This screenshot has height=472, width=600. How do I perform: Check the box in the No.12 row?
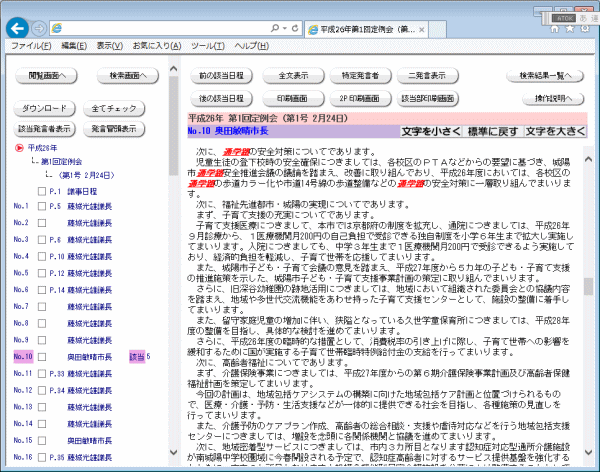(42, 390)
